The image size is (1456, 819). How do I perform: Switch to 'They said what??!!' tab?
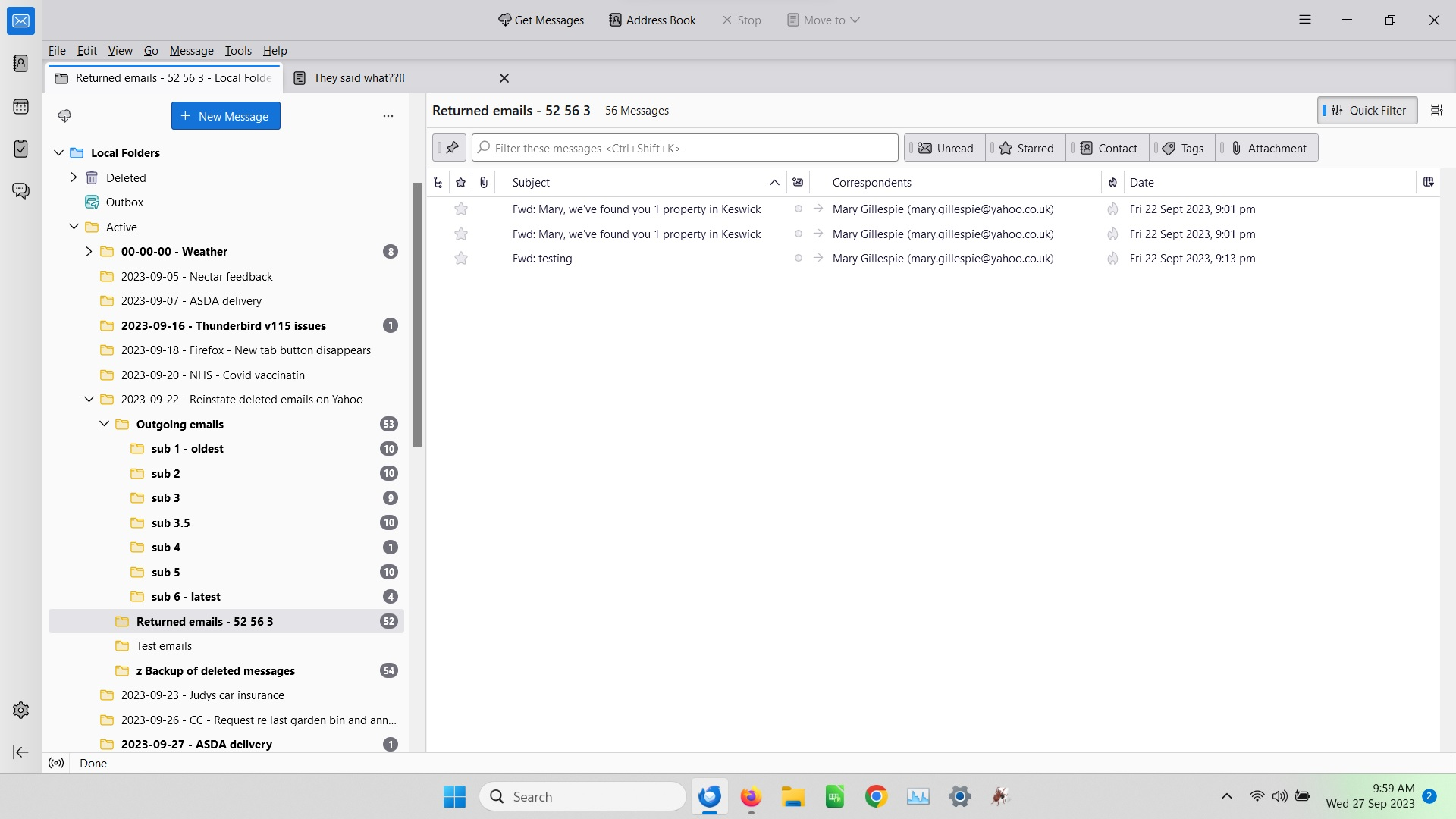(x=359, y=78)
